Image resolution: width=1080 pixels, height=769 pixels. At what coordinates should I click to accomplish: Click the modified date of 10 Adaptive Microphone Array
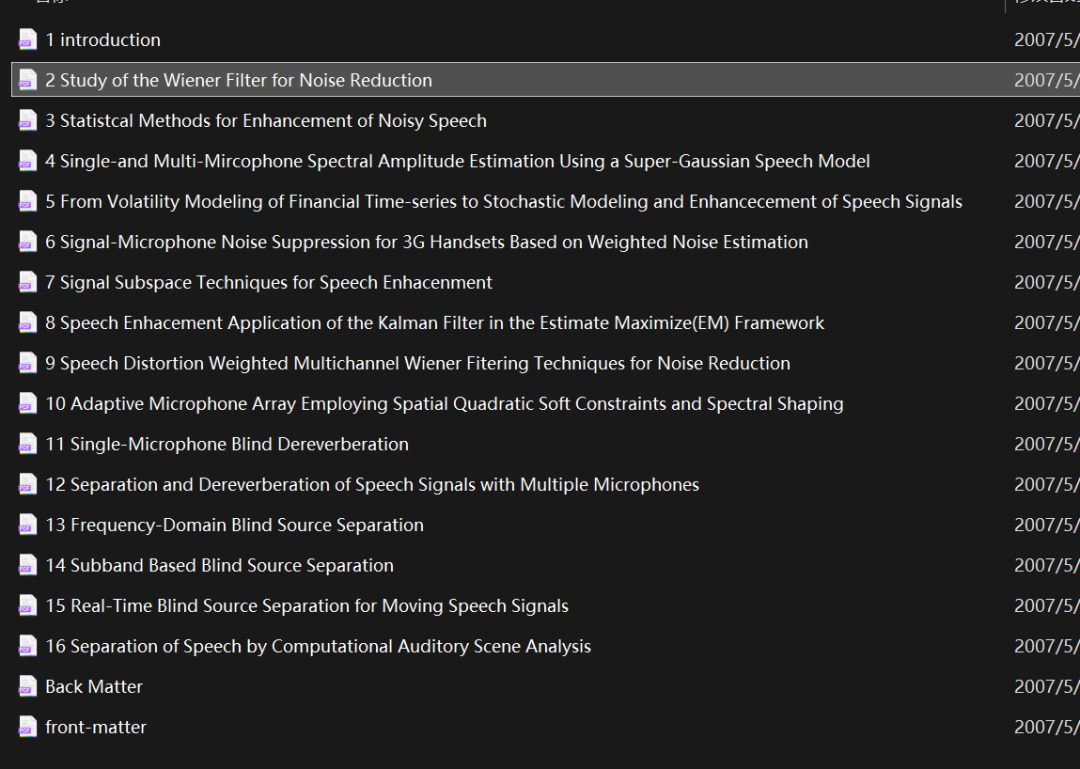pyautogui.click(x=1047, y=404)
